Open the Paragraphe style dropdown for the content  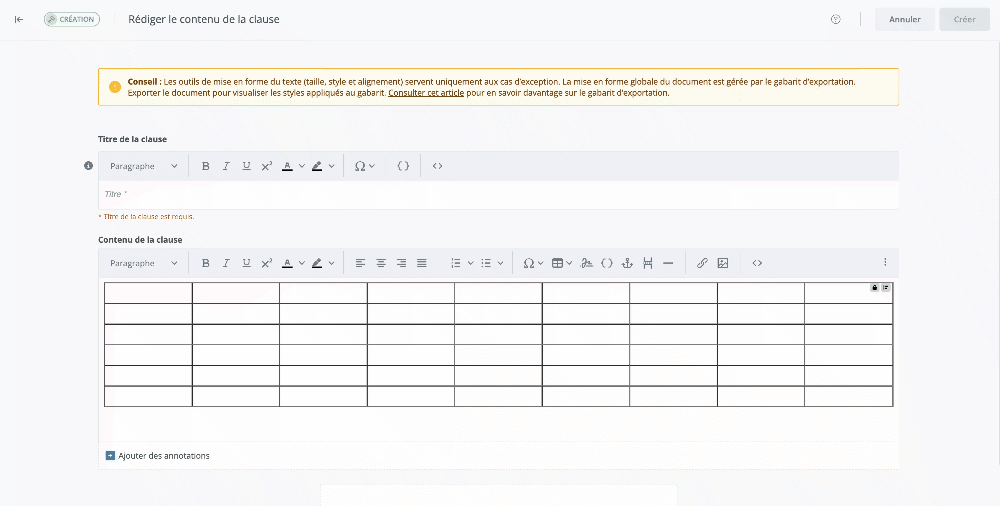click(143, 263)
